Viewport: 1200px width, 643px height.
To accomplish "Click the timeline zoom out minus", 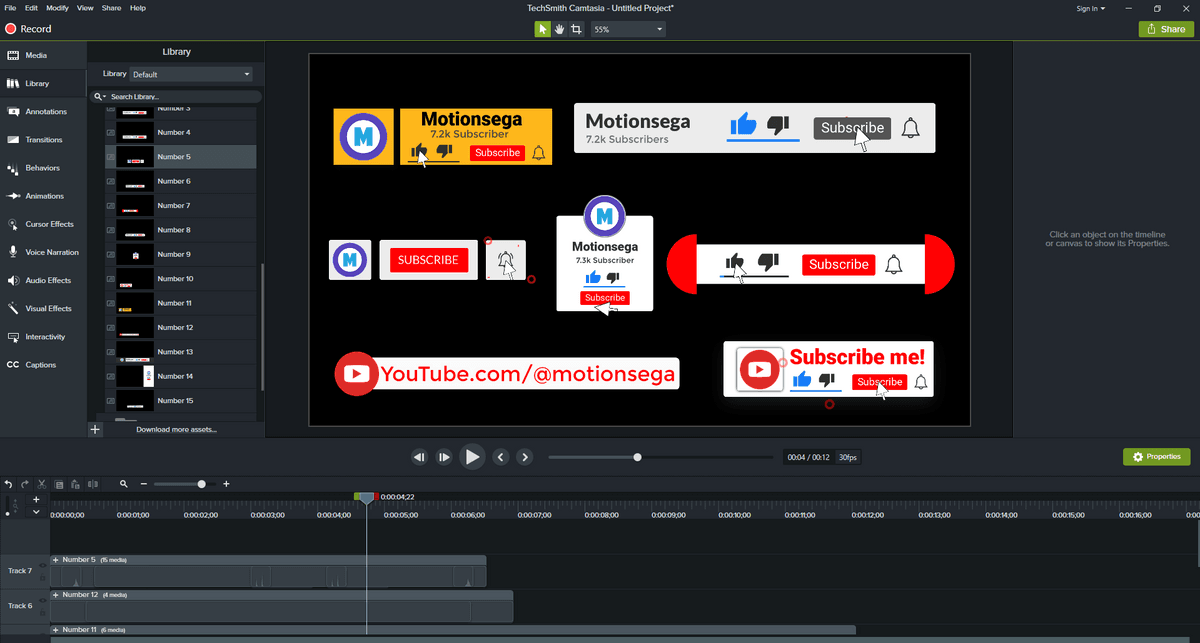I will click(144, 484).
